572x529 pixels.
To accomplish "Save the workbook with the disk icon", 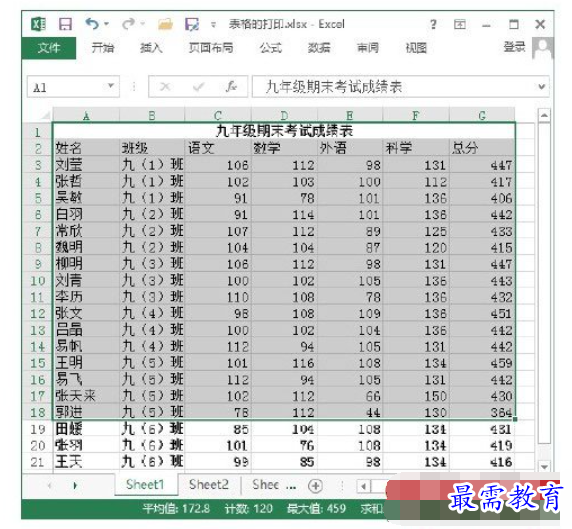I will point(65,24).
